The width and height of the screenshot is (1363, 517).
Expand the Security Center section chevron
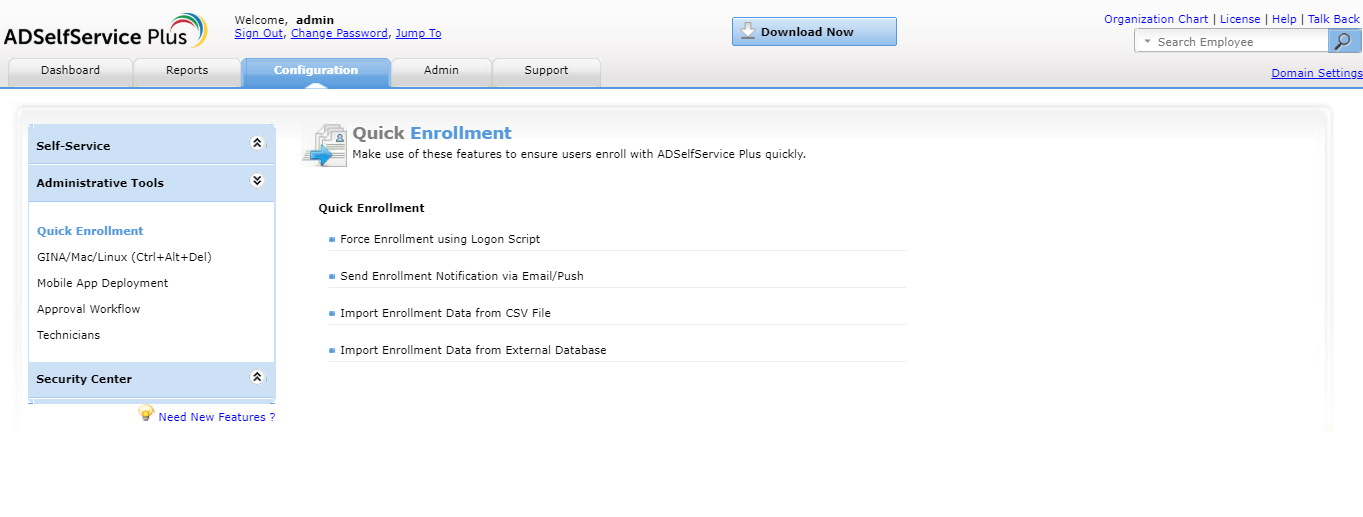click(x=257, y=377)
